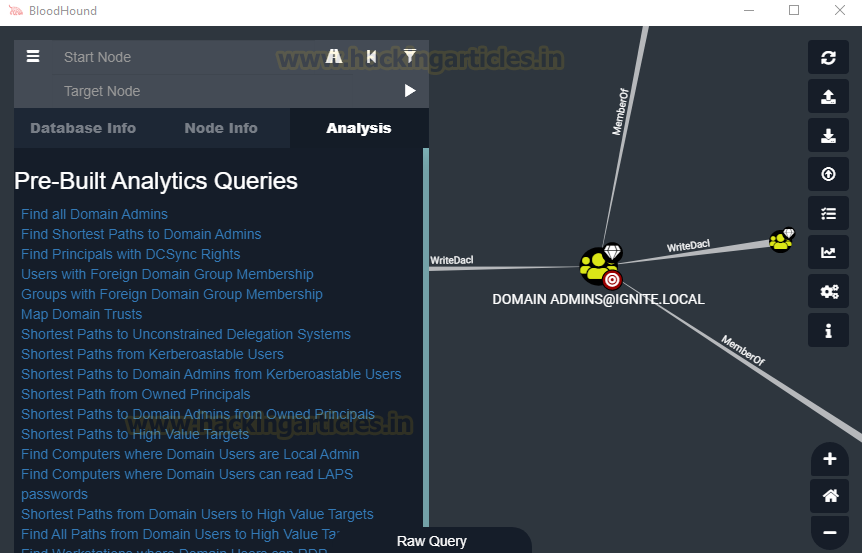The image size is (862, 553).
Task: Select the small yellow group node at right
Action: 782,240
